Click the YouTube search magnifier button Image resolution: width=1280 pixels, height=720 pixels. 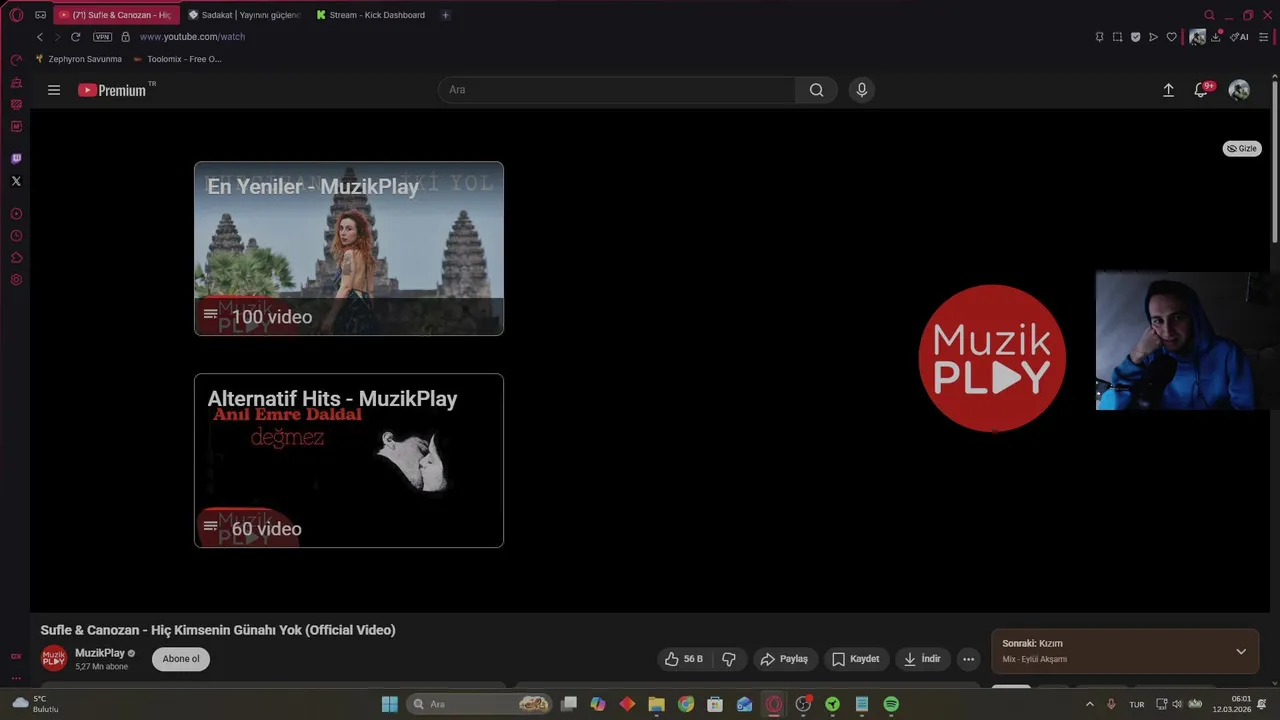816,90
